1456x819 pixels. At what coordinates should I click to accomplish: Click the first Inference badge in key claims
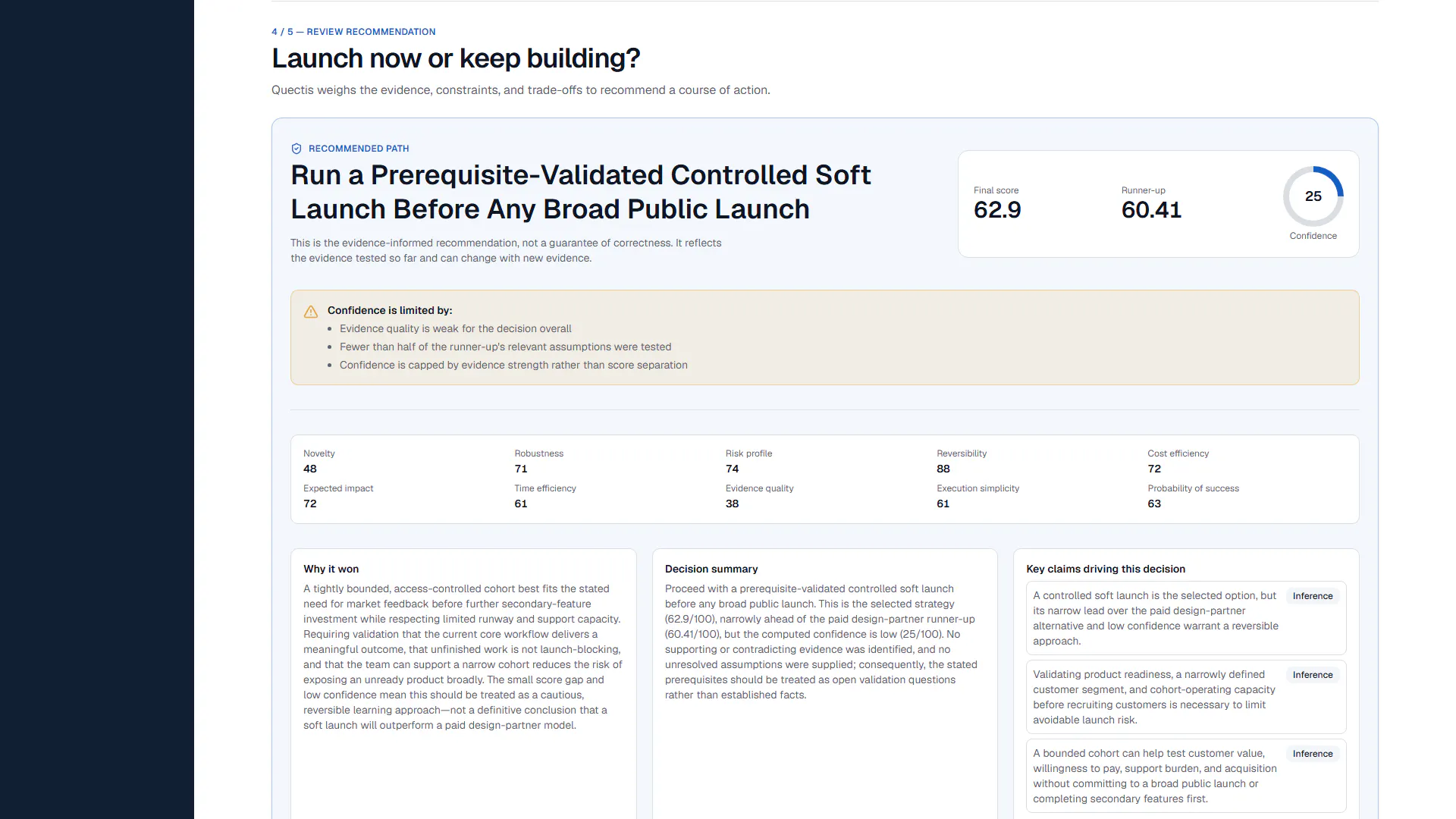click(x=1313, y=596)
